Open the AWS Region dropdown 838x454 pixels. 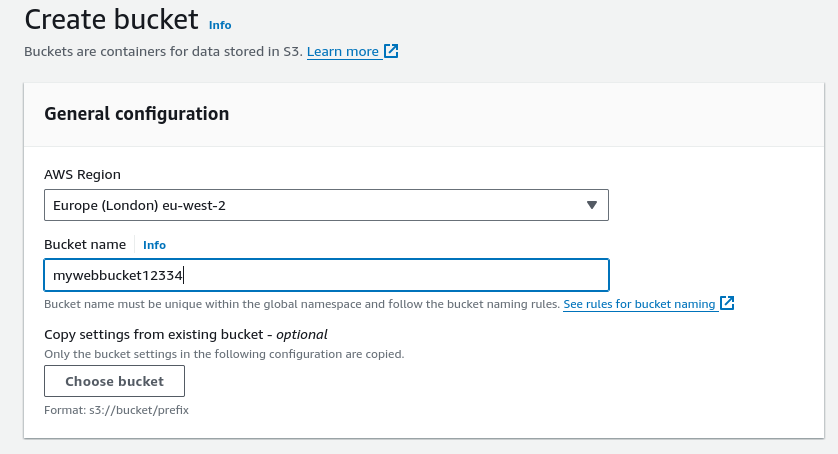tap(326, 205)
